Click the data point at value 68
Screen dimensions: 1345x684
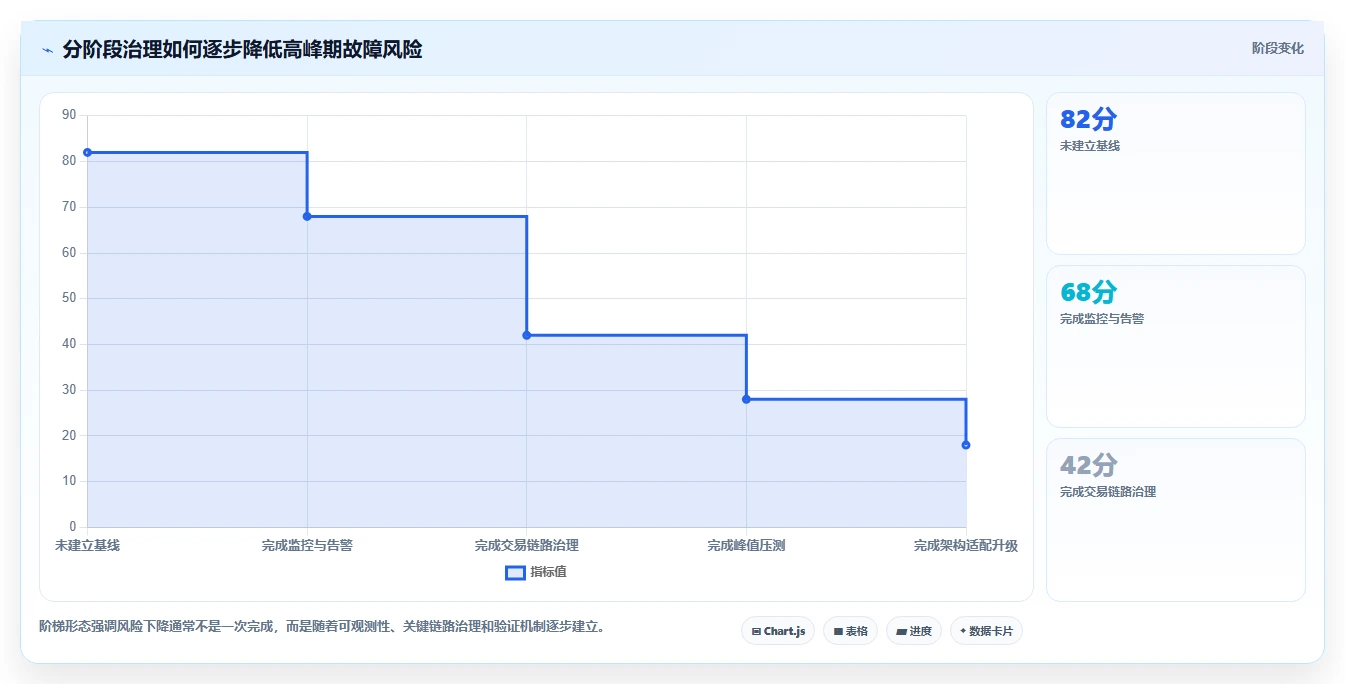click(x=307, y=216)
